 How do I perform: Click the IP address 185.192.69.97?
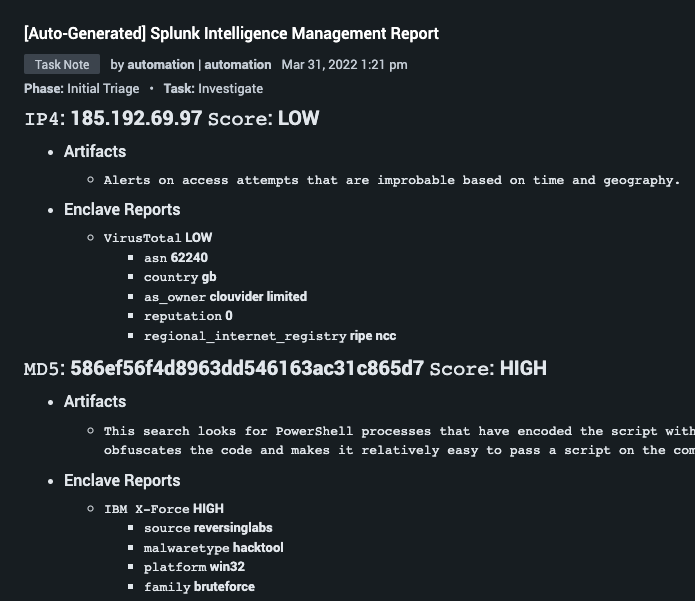137,118
